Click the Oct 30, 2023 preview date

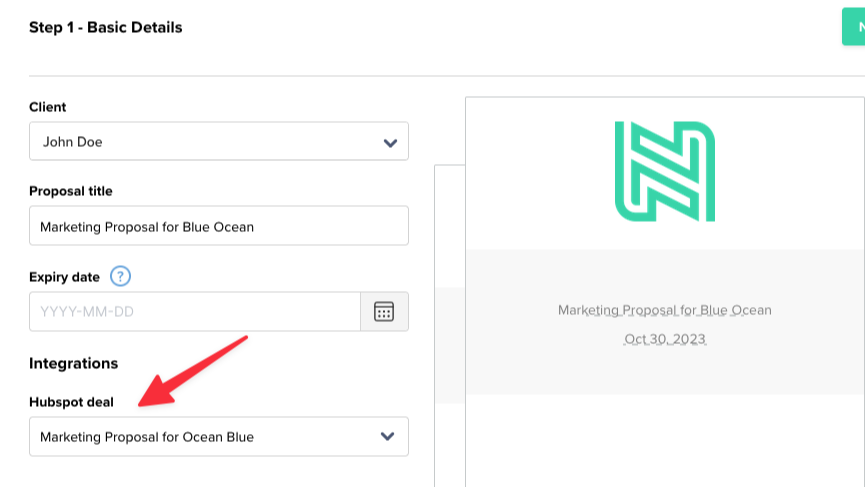pos(664,339)
